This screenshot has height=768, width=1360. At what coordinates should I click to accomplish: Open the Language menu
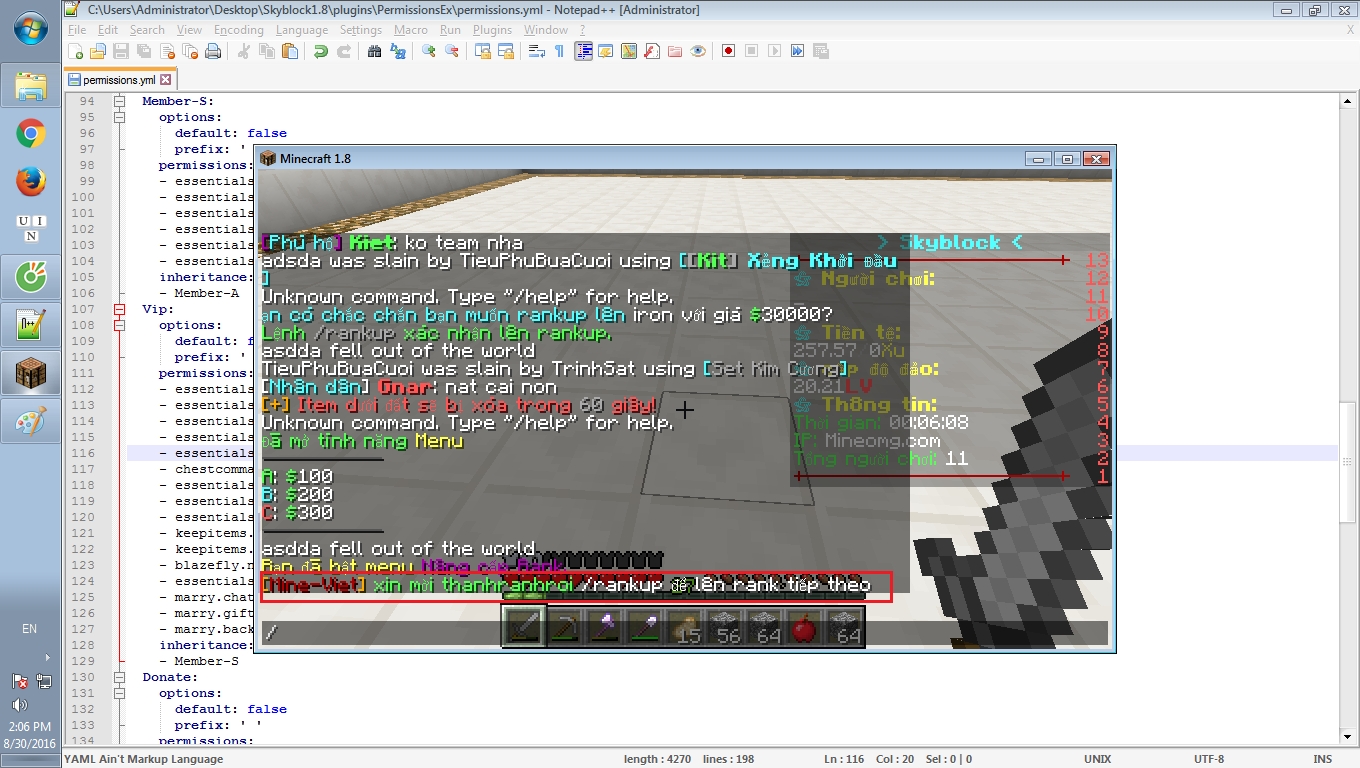302,30
